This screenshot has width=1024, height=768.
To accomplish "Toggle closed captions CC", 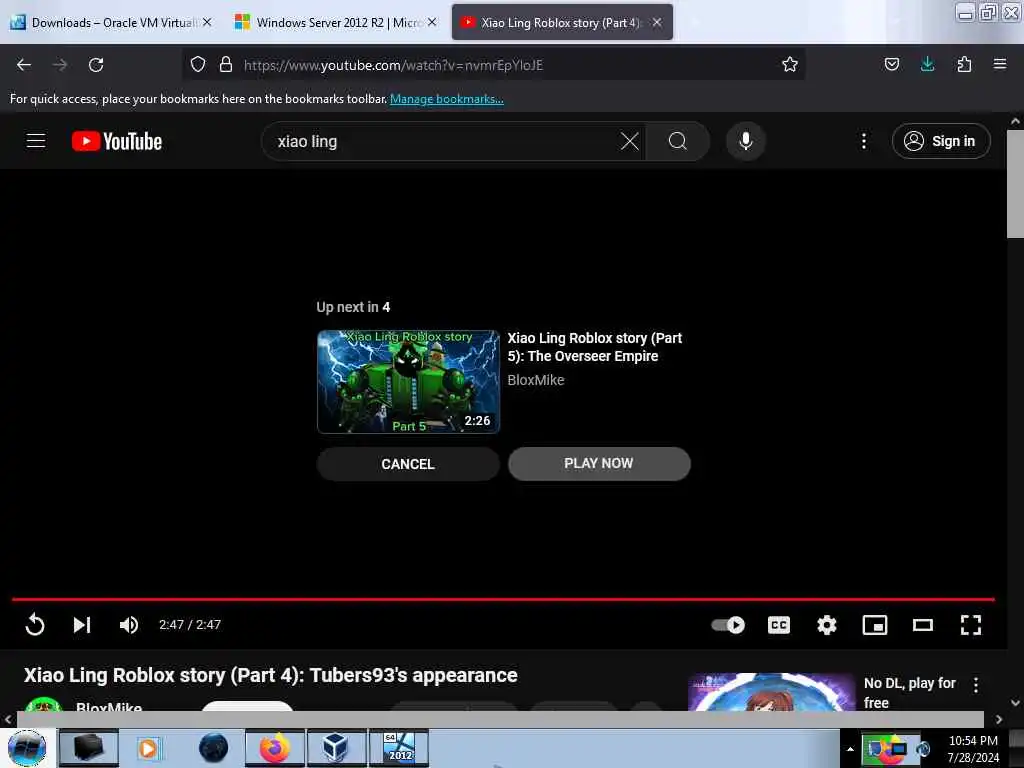I will tap(778, 625).
